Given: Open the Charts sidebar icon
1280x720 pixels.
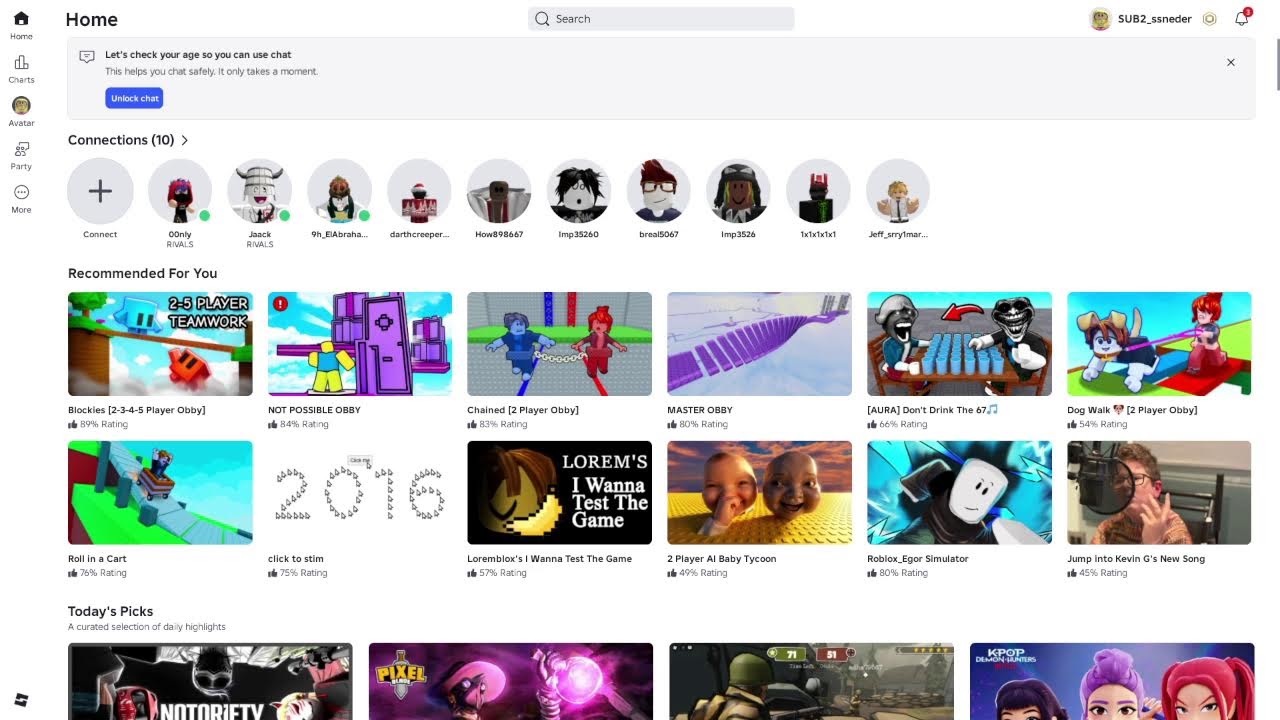Looking at the screenshot, I should tap(21, 62).
